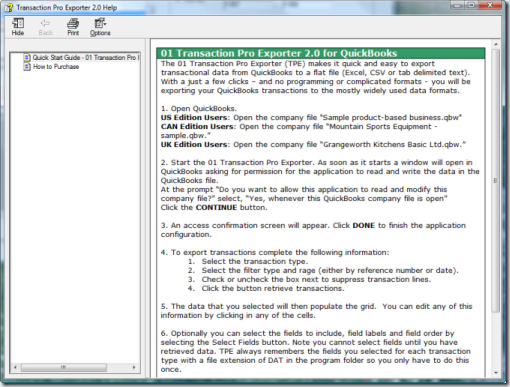The width and height of the screenshot is (510, 387).
Task: Click the line '1. Open QuickBooks.'
Action: 199,109
